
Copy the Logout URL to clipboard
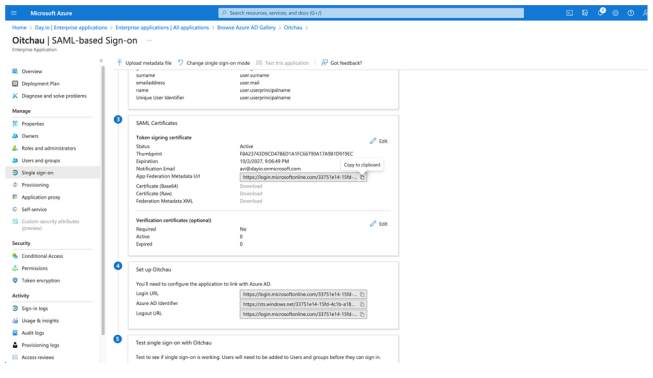click(x=362, y=314)
